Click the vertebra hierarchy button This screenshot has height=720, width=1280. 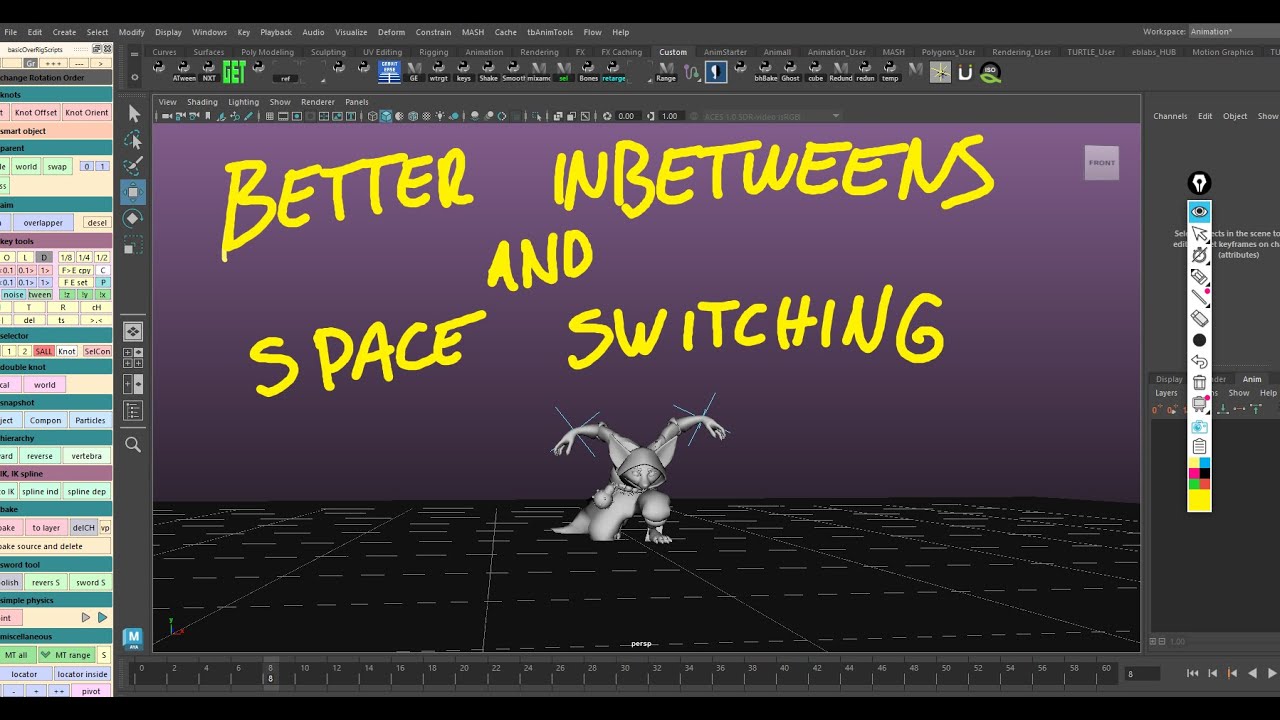click(x=87, y=456)
